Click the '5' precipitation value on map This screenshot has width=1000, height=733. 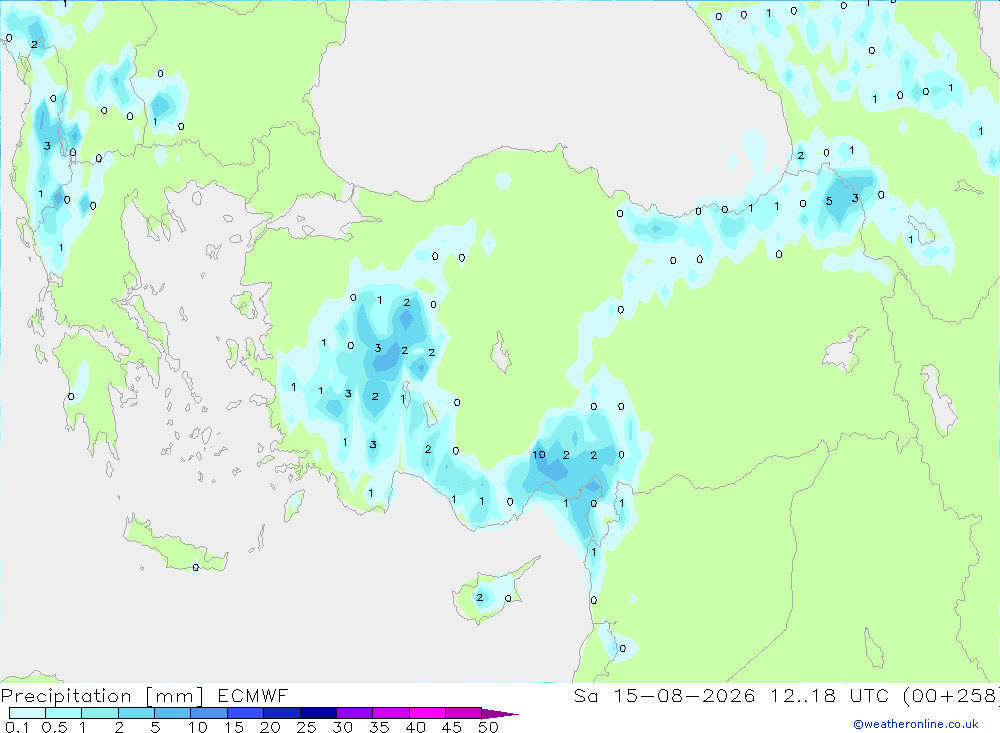click(829, 201)
